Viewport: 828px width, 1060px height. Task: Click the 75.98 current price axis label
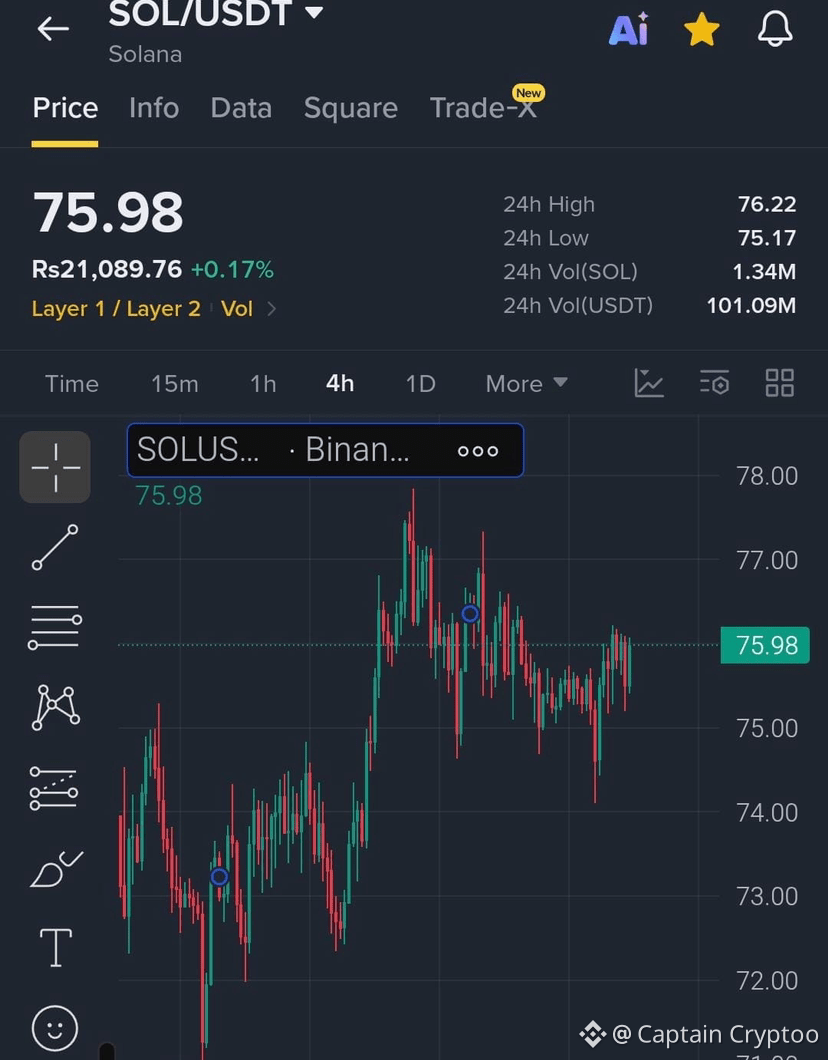tap(764, 645)
